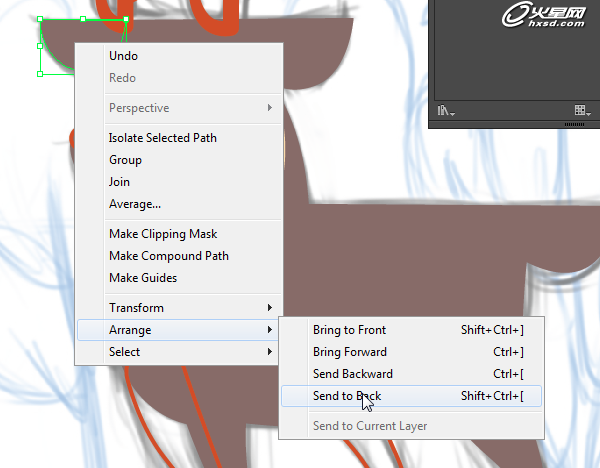This screenshot has width=600, height=468.
Task: Click the panel resize grip
Action: 574,125
